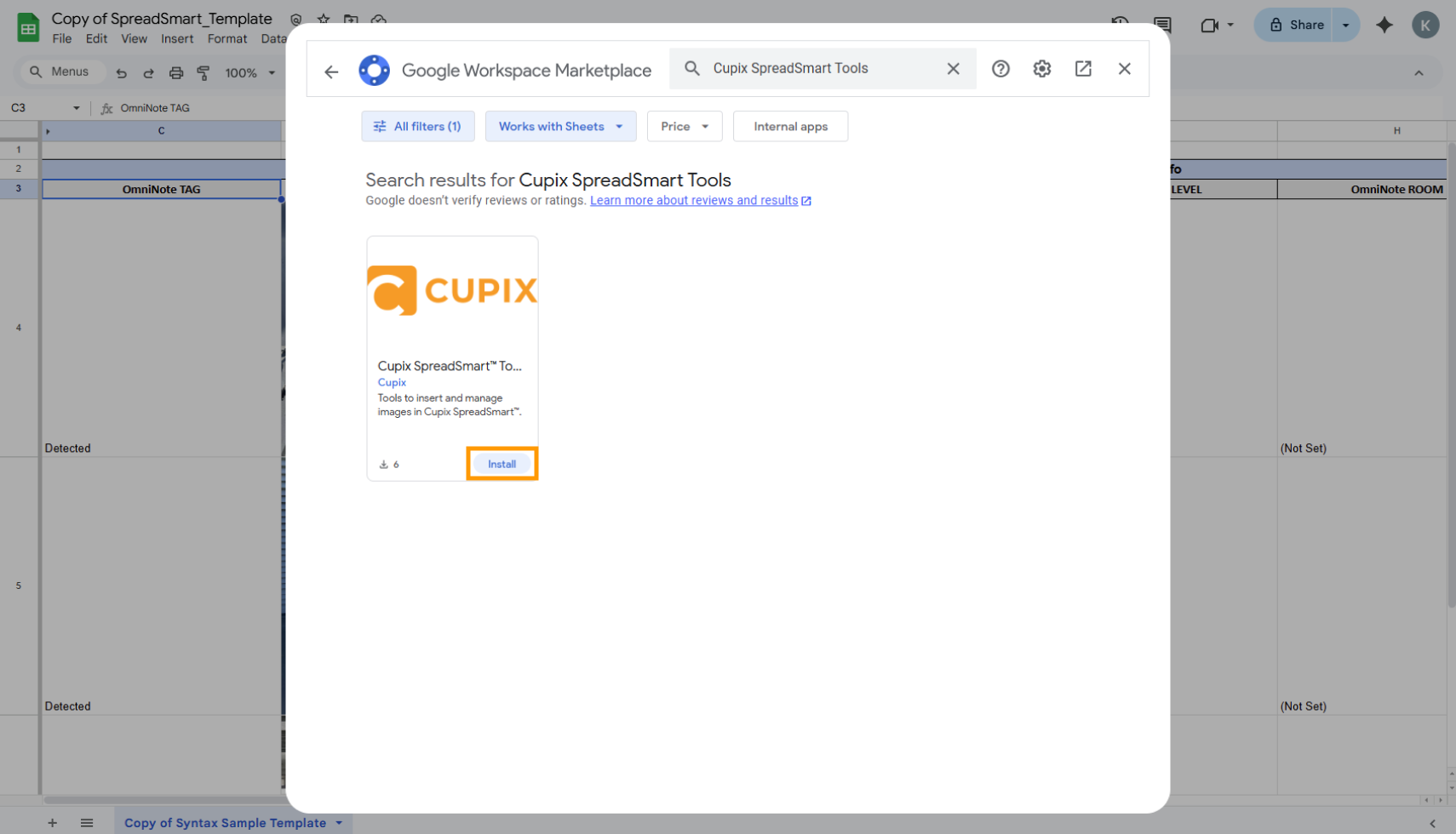Open the Gemini sparkle assistant
This screenshot has width=1456, height=834.
tap(1384, 26)
